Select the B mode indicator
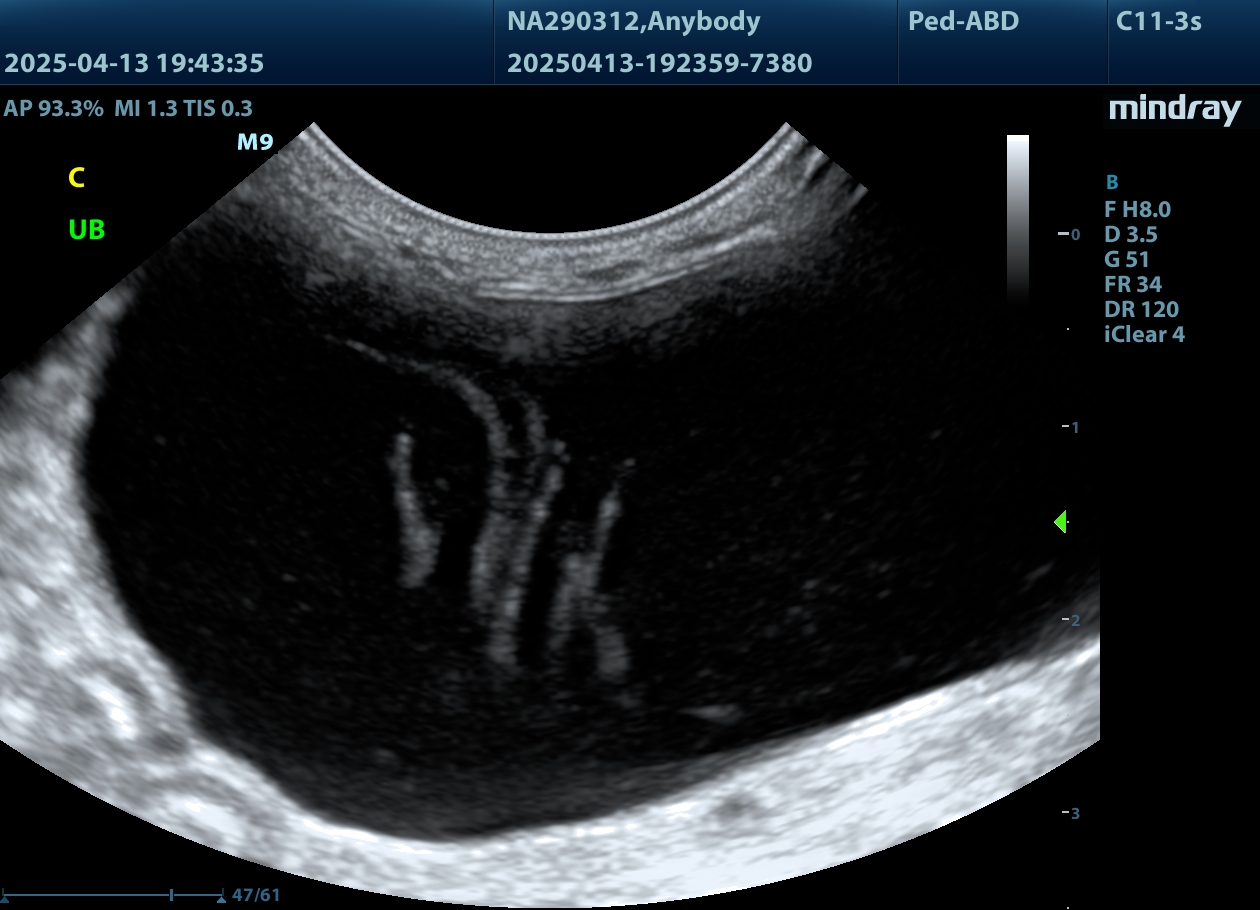 click(x=1112, y=183)
